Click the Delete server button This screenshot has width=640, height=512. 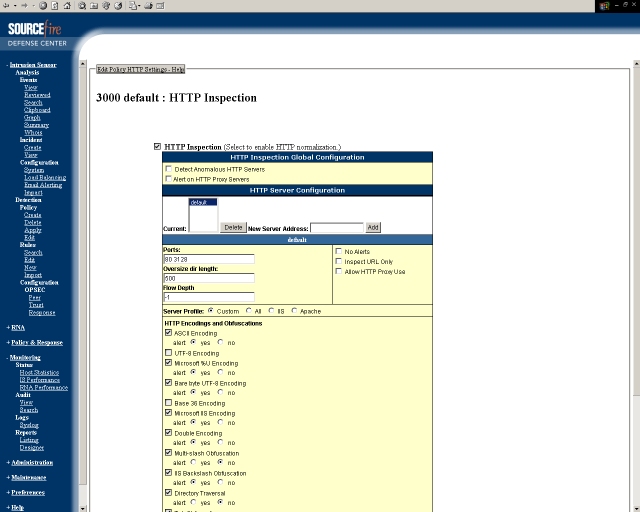(233, 227)
